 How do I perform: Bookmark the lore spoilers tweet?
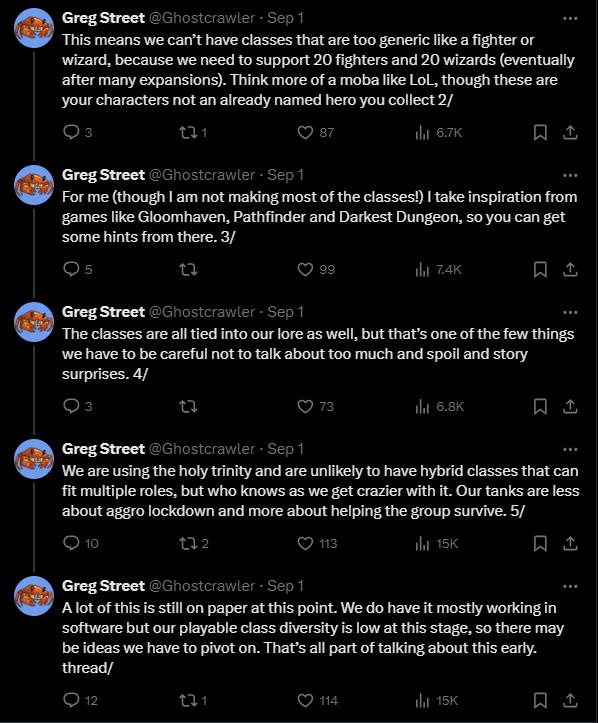540,406
